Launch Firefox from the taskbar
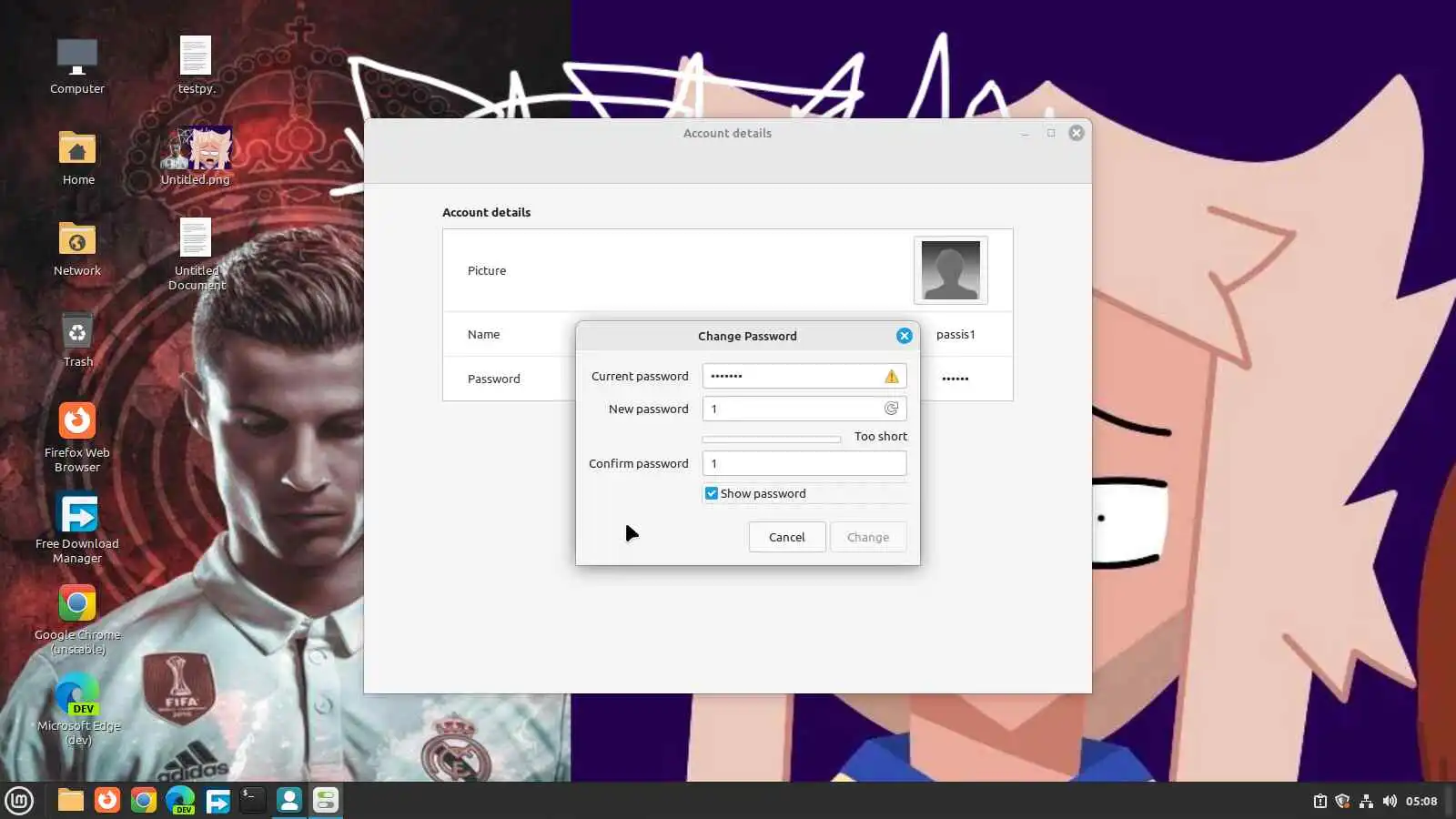The image size is (1456, 819). click(x=107, y=800)
